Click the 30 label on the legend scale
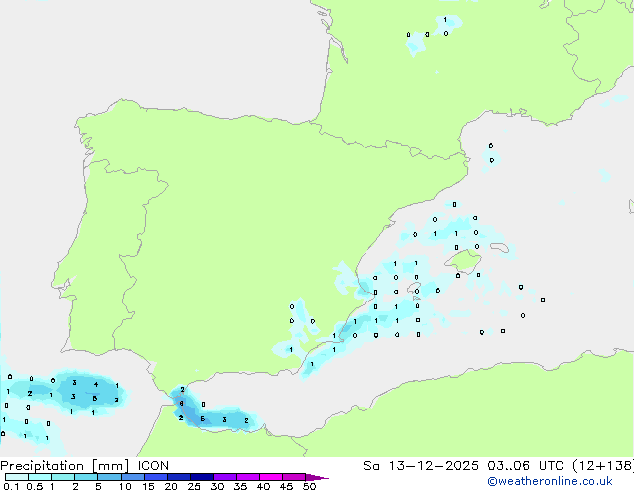 (217, 486)
